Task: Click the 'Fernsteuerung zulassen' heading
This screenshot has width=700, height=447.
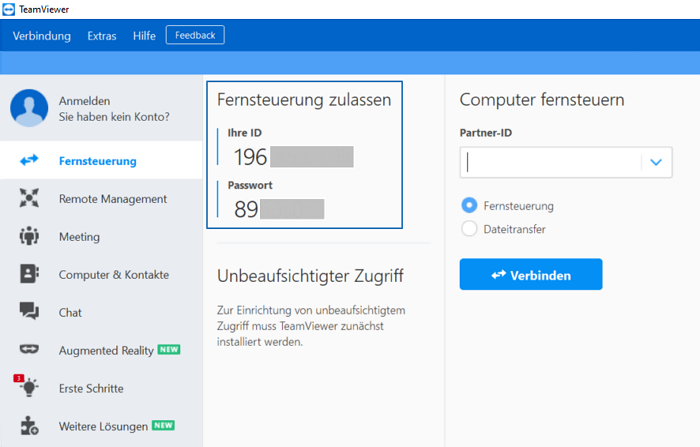Action: coord(304,100)
